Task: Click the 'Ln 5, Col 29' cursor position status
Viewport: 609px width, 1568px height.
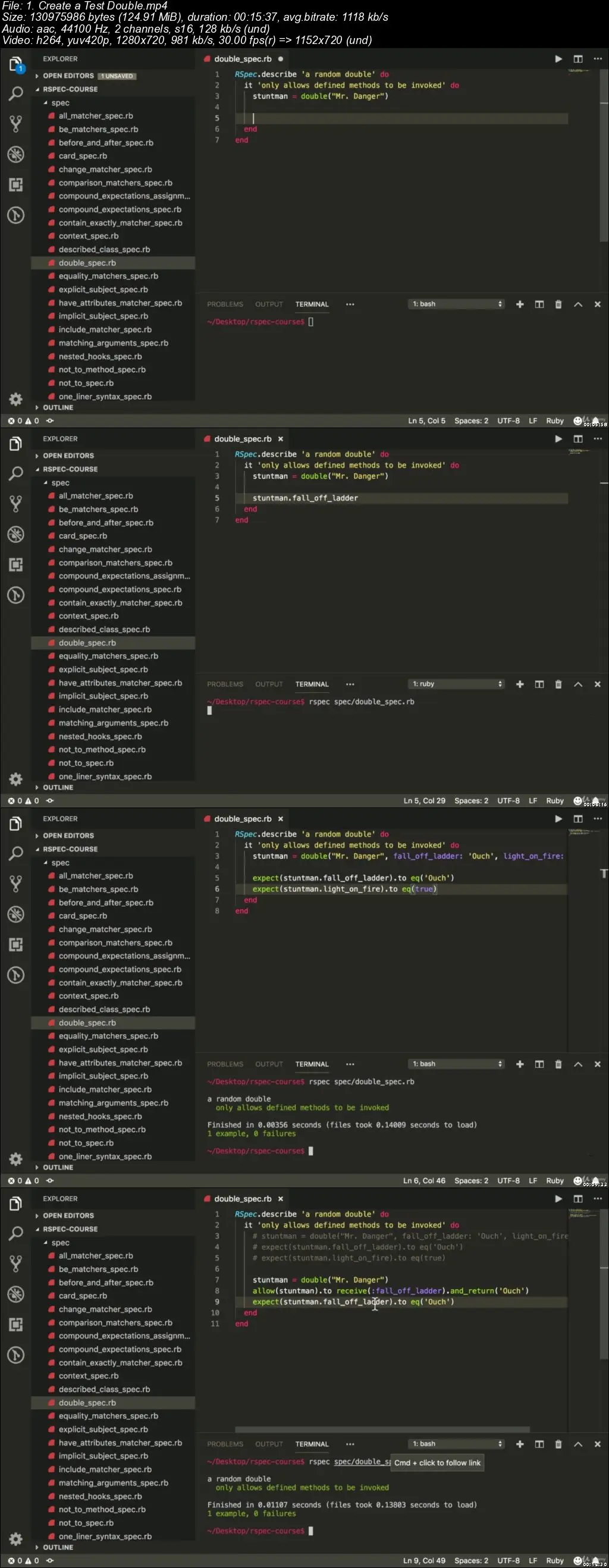Action: 424,801
